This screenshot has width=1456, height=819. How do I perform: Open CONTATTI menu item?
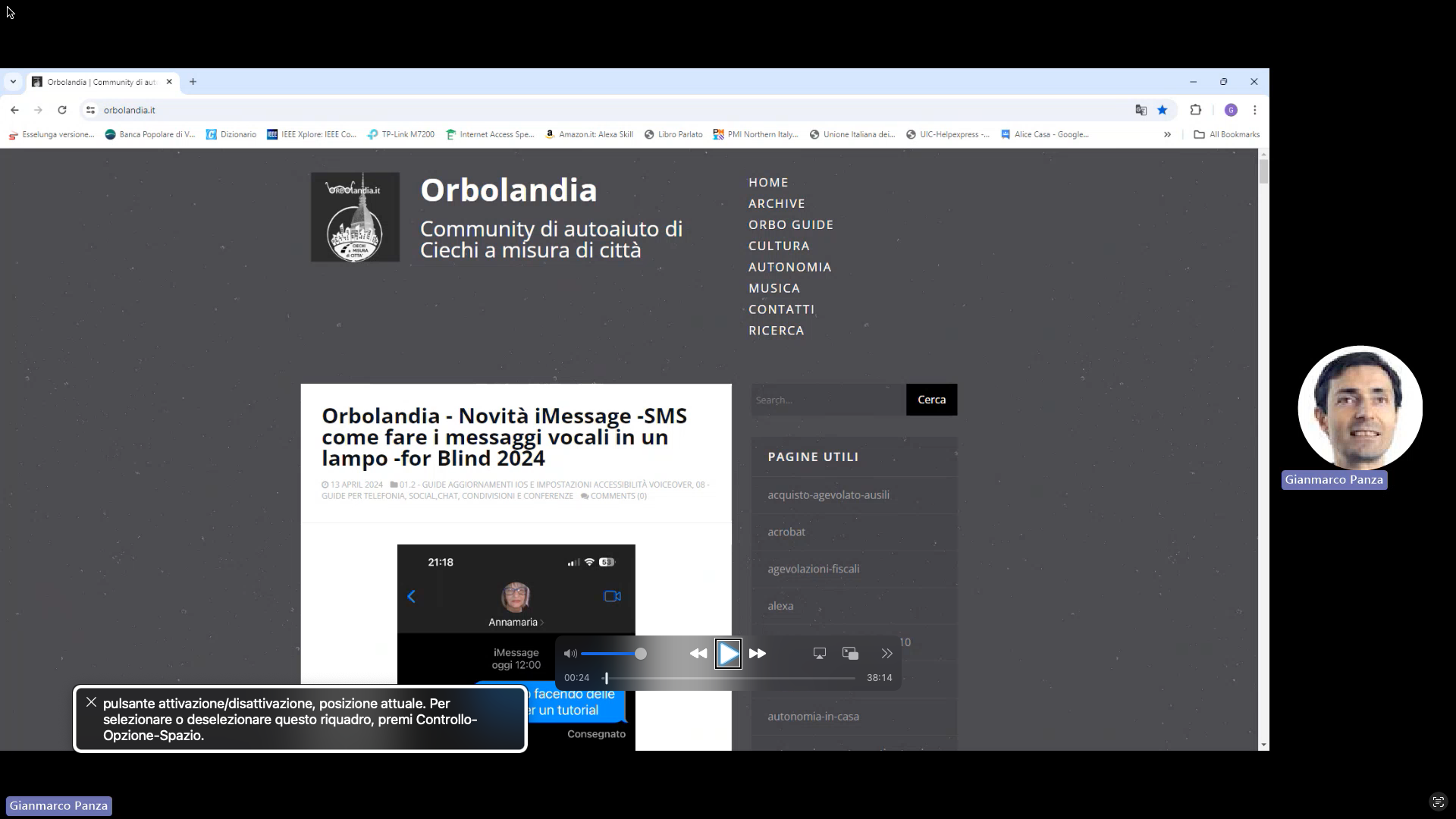(x=781, y=310)
